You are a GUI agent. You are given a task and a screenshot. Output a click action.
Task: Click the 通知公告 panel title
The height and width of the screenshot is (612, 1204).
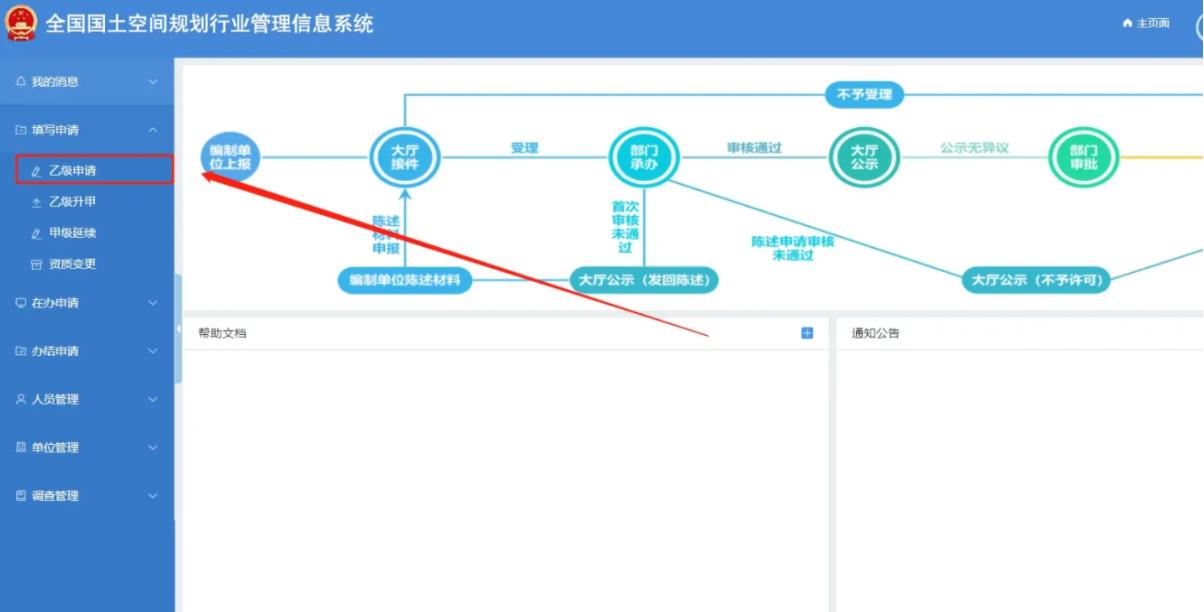[875, 333]
